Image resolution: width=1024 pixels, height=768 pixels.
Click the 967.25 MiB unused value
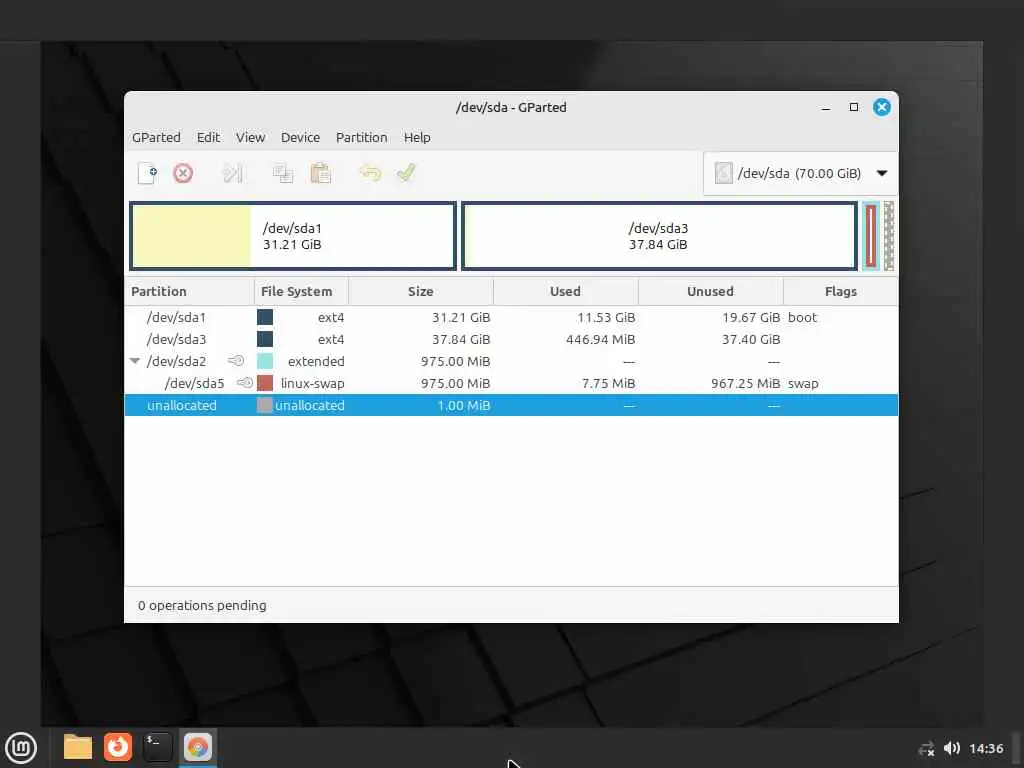tap(745, 384)
